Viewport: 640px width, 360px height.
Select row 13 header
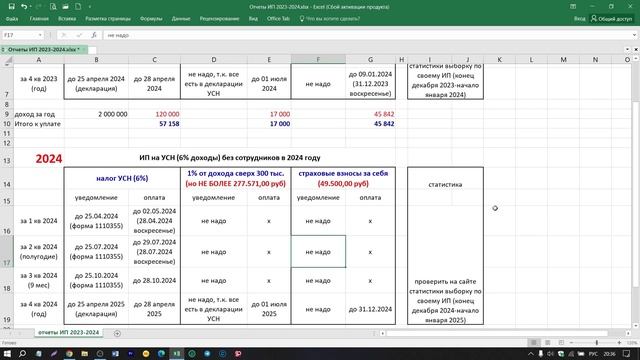(x=7, y=159)
